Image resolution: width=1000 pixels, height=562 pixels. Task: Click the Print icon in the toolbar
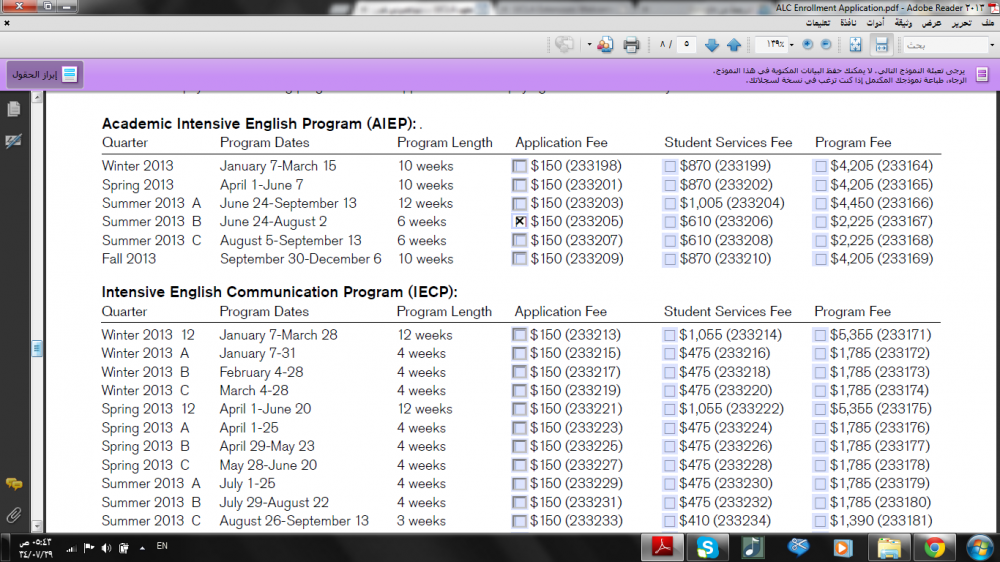(x=631, y=45)
